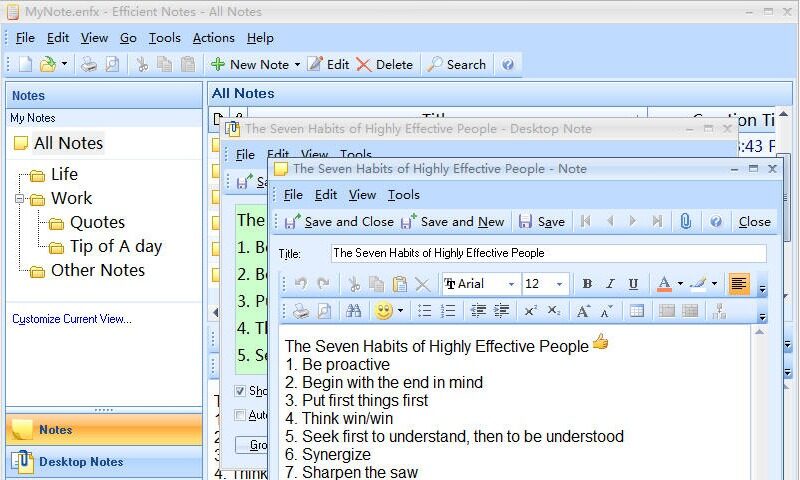Click Save and New in Note window
Image resolution: width=800 pixels, height=480 pixels.
[453, 222]
